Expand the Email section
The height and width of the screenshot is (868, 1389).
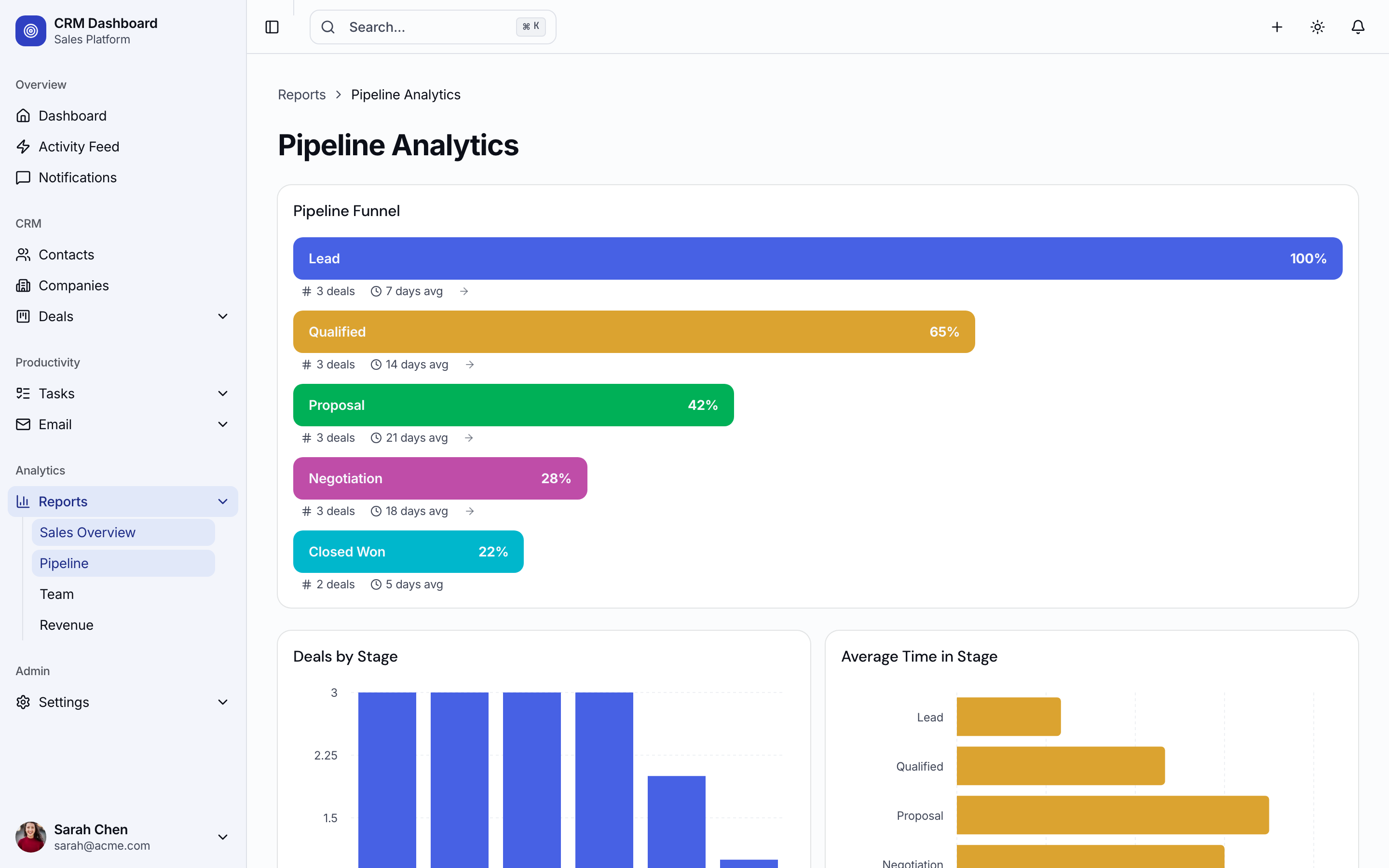tap(223, 424)
